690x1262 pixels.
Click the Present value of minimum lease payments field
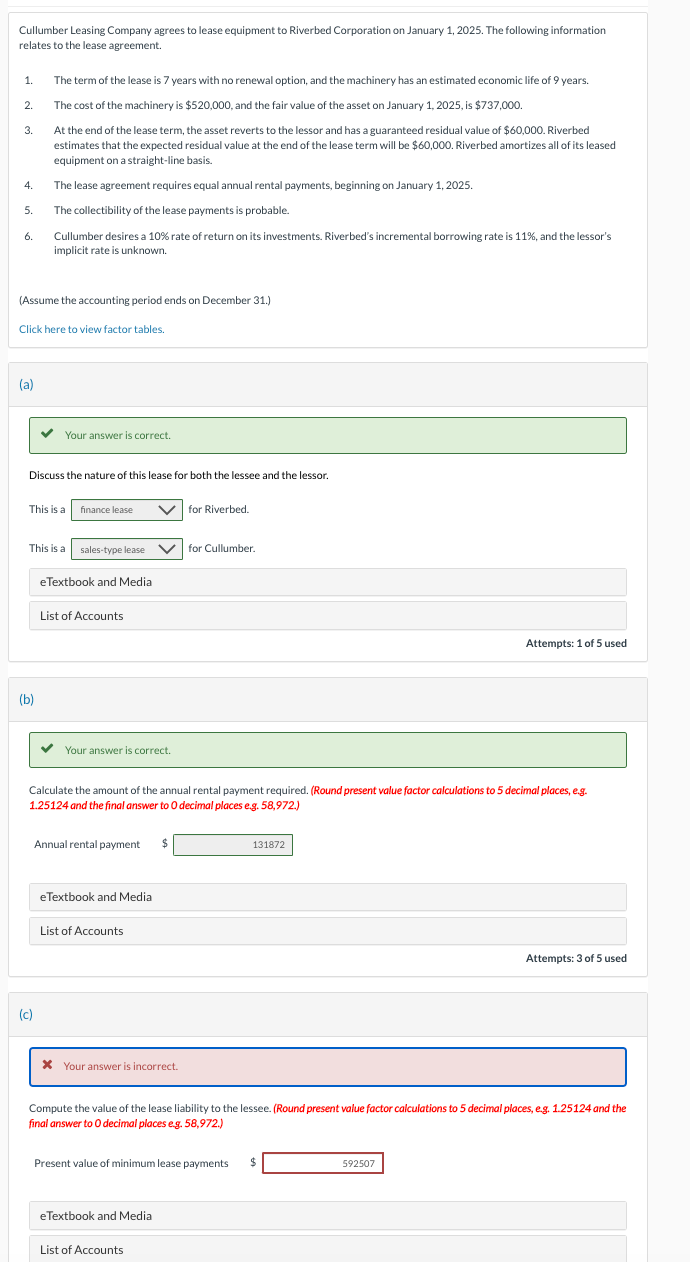coord(322,1163)
